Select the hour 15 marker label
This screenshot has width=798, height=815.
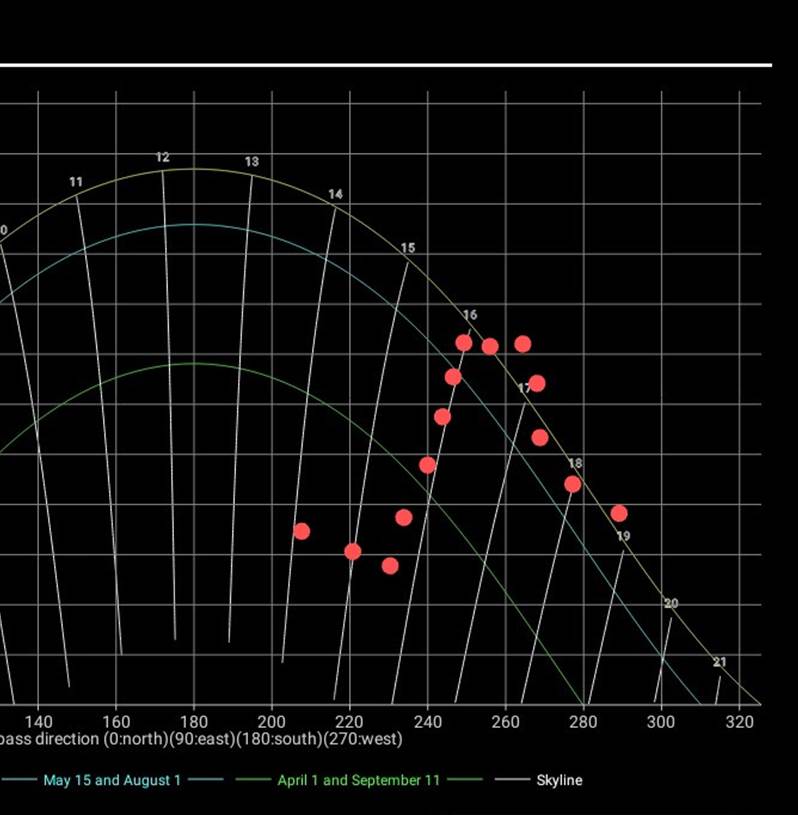(408, 248)
